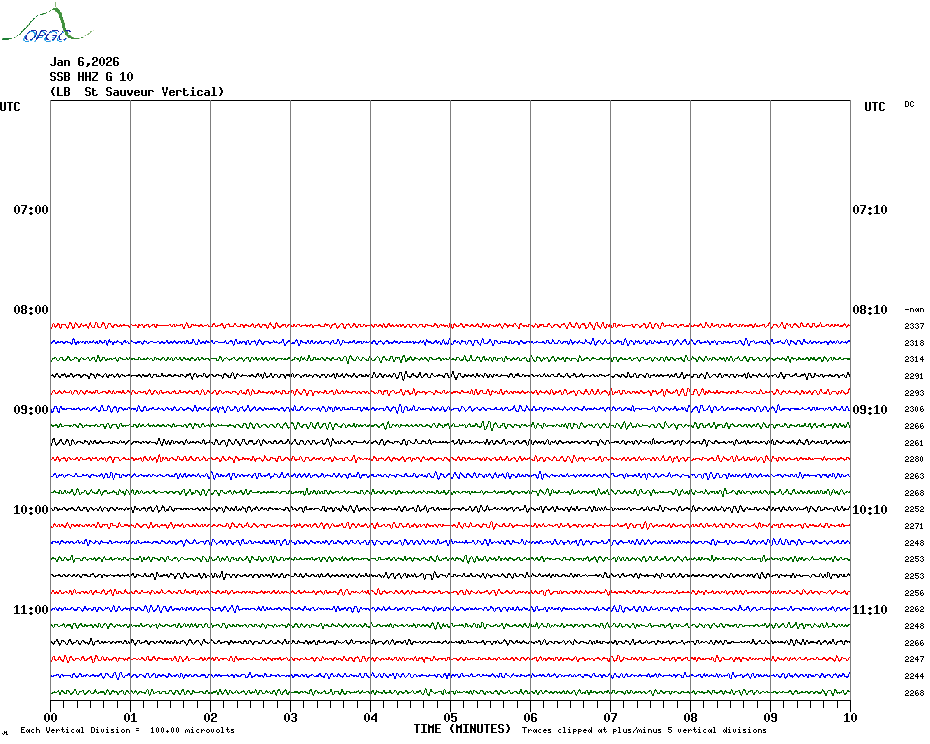Select the 11:00 hour label on left
Viewport: 930px width, 744px height.
tap(31, 610)
